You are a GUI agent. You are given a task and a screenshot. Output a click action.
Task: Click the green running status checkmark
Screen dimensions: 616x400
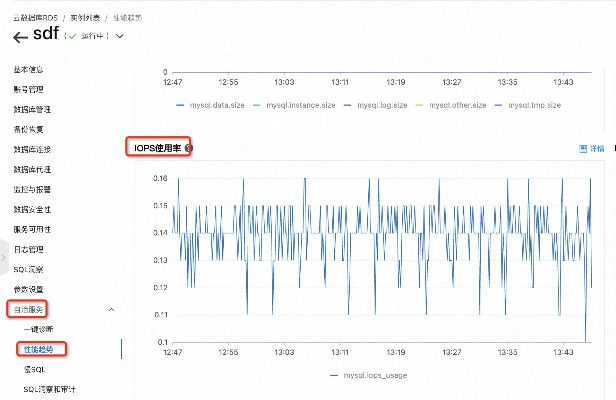pyautogui.click(x=71, y=37)
